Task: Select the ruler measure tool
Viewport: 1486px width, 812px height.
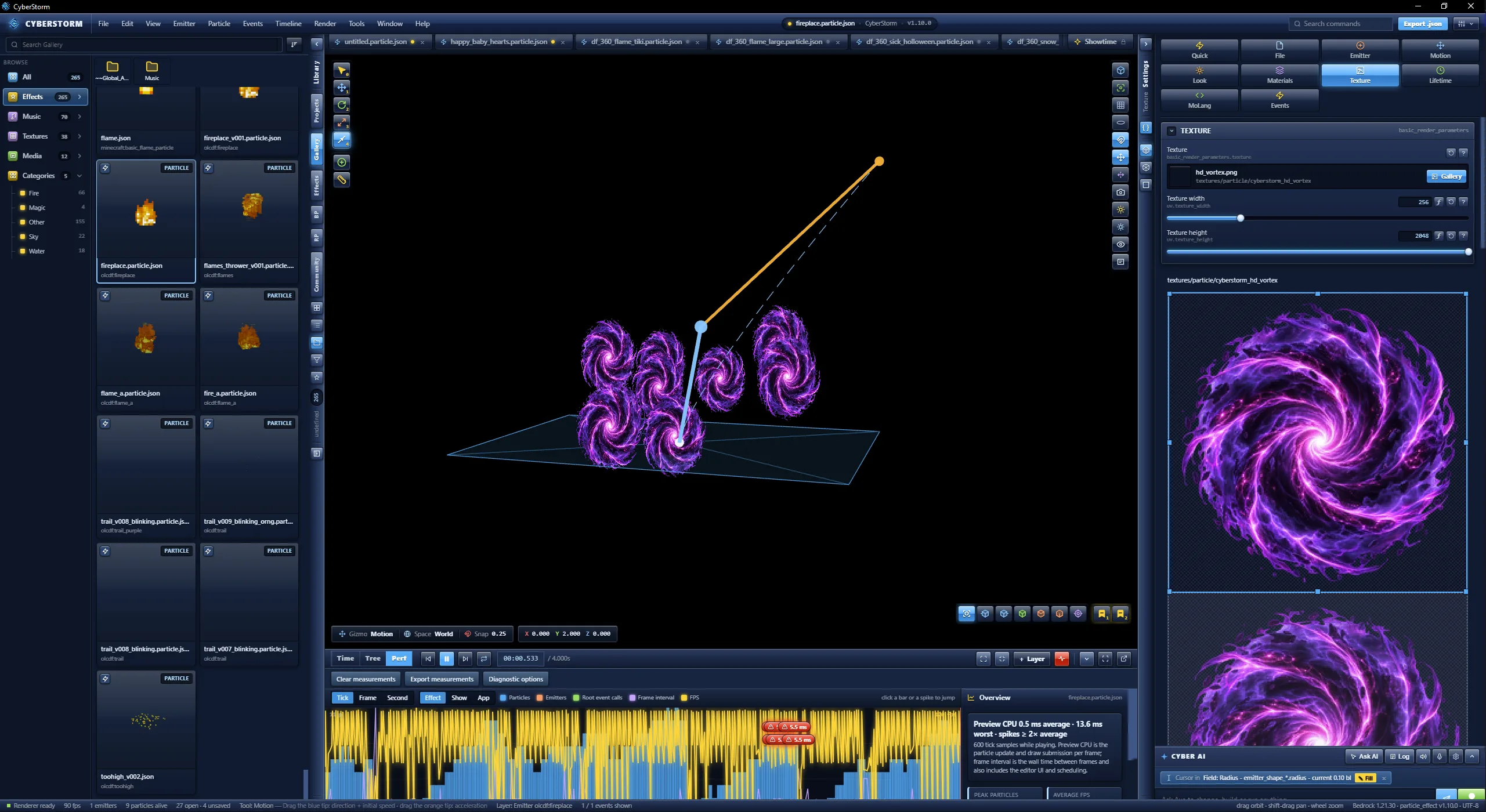Action: pyautogui.click(x=342, y=180)
